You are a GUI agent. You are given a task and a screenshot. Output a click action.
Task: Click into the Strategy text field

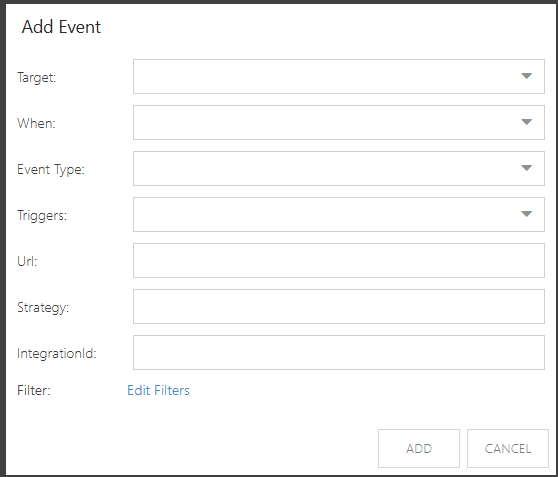[339, 306]
